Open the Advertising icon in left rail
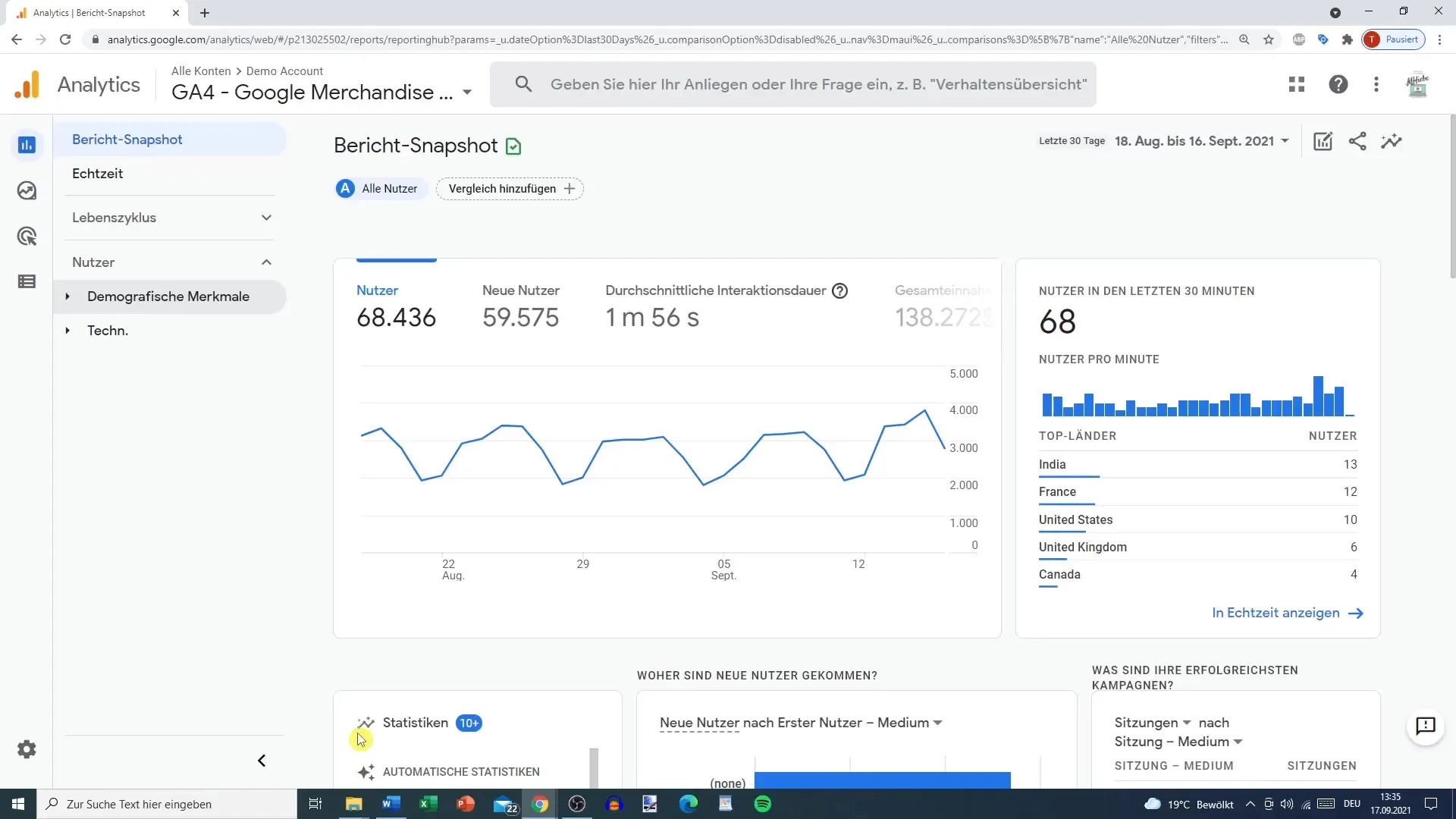The image size is (1456, 819). click(x=27, y=236)
